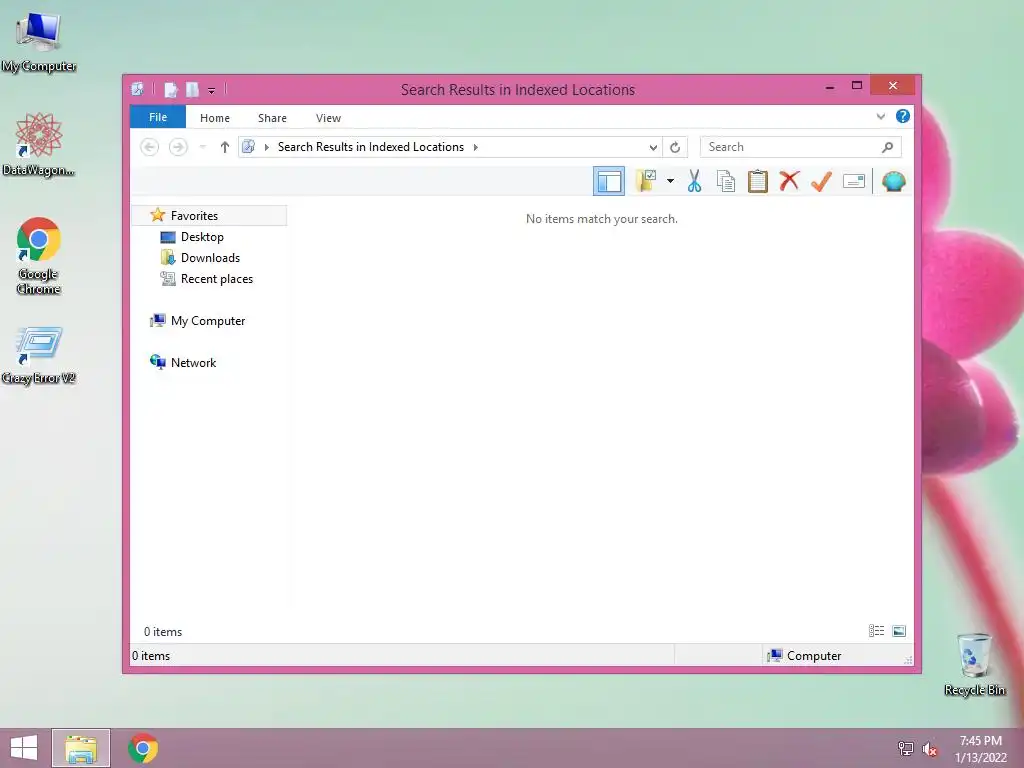The width and height of the screenshot is (1024, 768).
Task: Expand the ribbon with the chevron
Action: pyautogui.click(x=880, y=117)
